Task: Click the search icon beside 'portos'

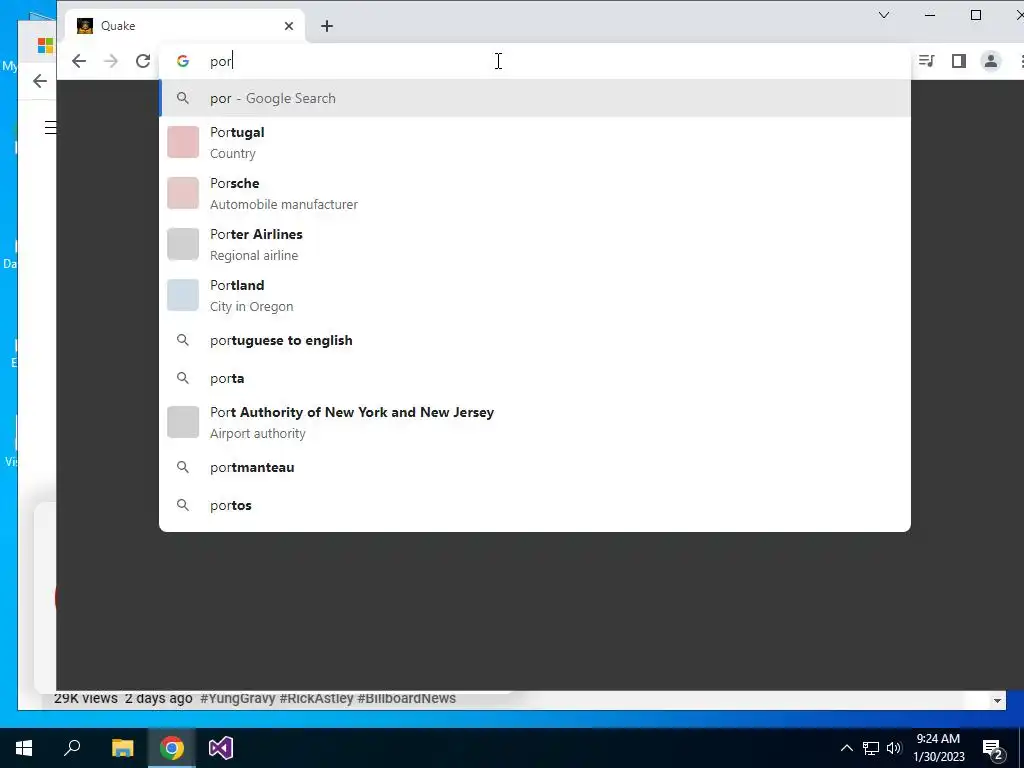Action: 183,505
